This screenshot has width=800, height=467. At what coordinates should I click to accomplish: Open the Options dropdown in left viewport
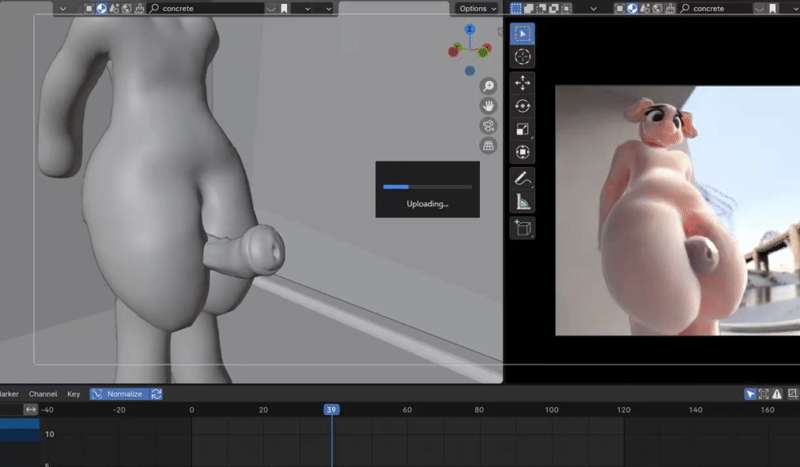coord(478,8)
